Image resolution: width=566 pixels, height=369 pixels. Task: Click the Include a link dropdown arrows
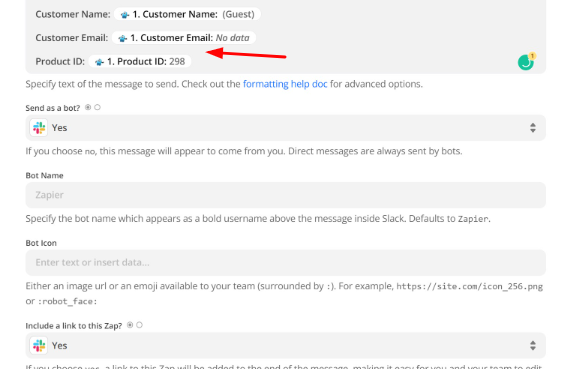coord(533,346)
